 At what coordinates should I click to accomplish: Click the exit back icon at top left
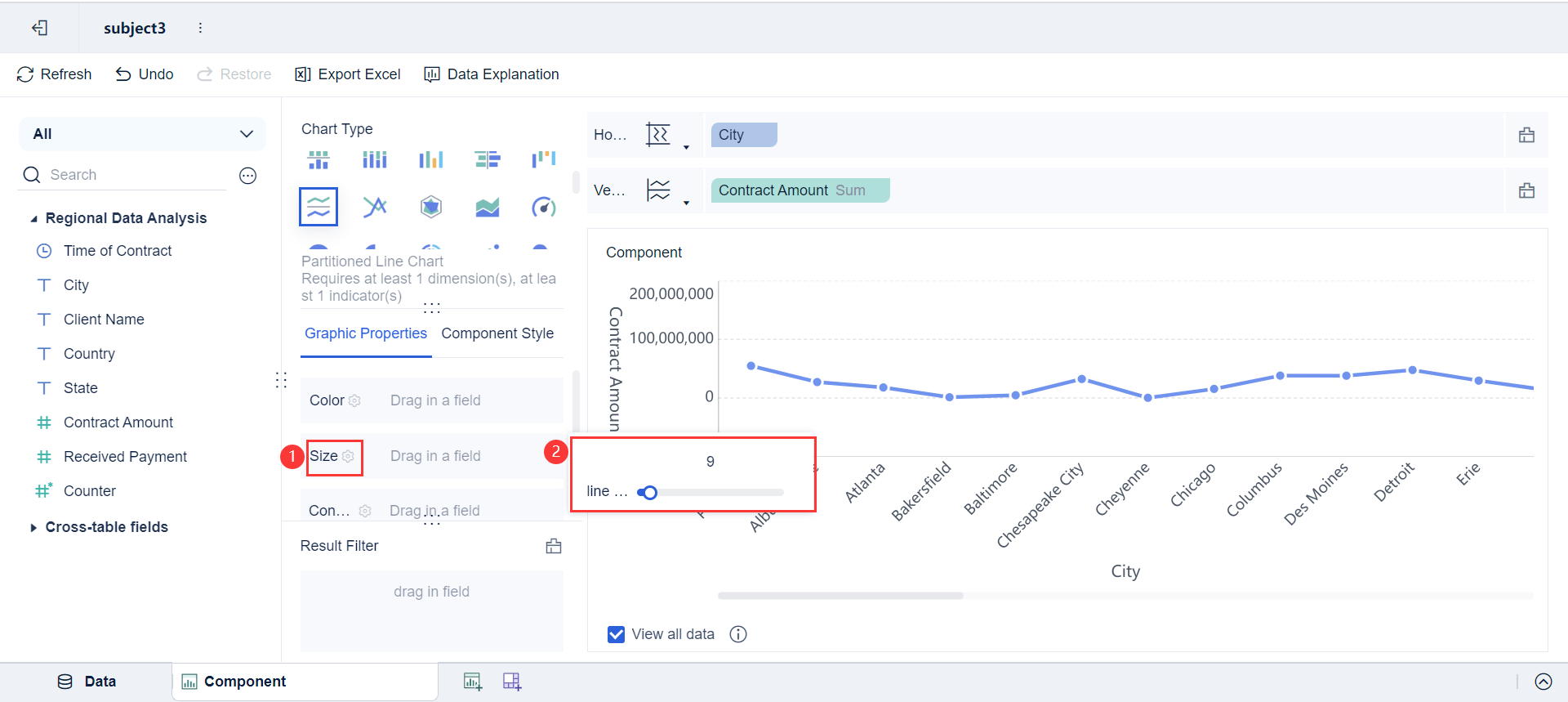click(39, 28)
